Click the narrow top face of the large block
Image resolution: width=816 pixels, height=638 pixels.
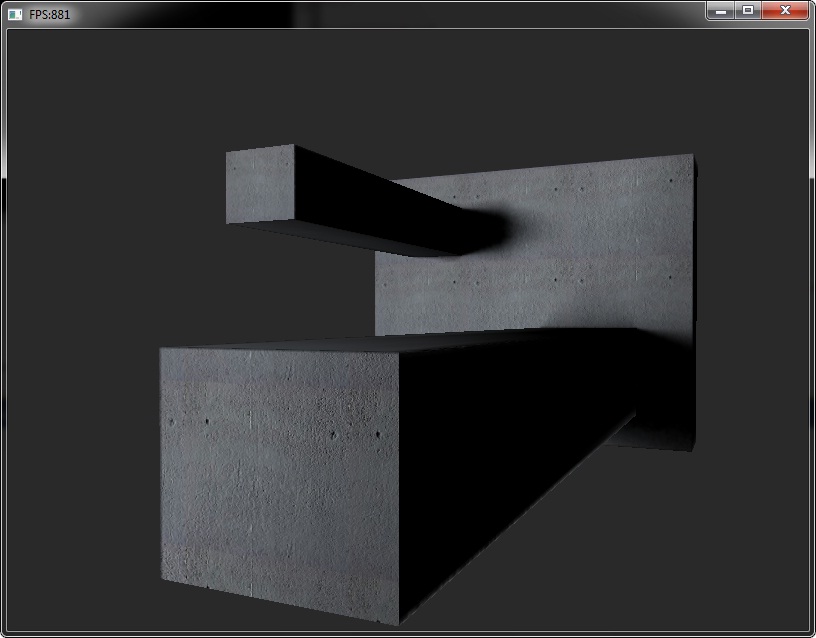(400, 342)
